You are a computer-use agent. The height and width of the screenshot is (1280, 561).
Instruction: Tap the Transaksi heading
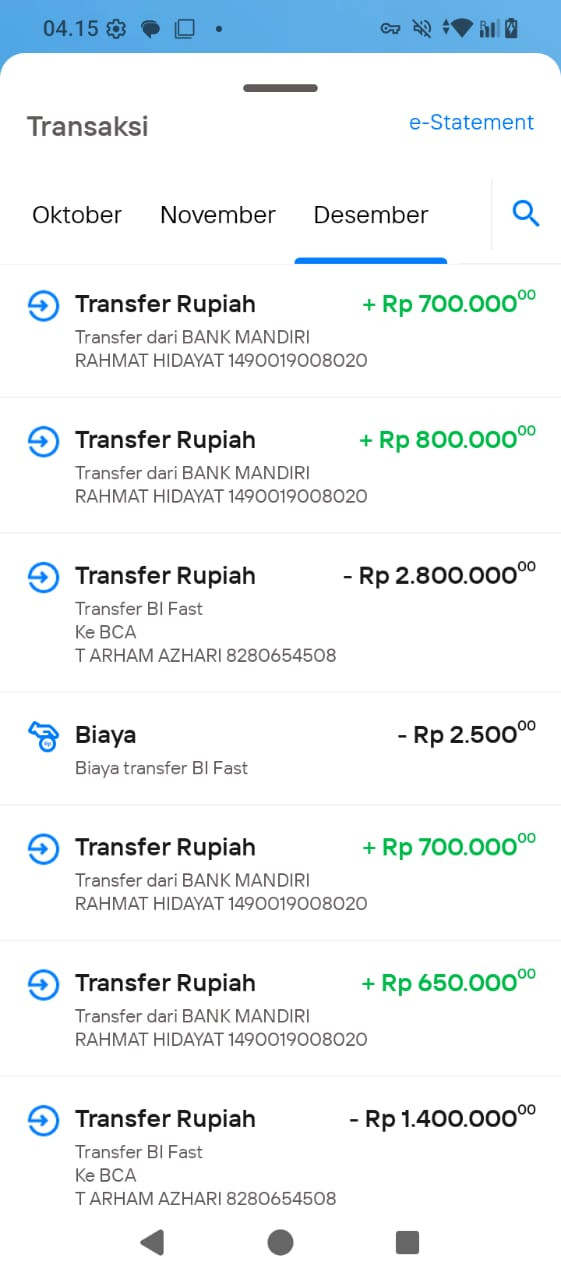point(87,127)
